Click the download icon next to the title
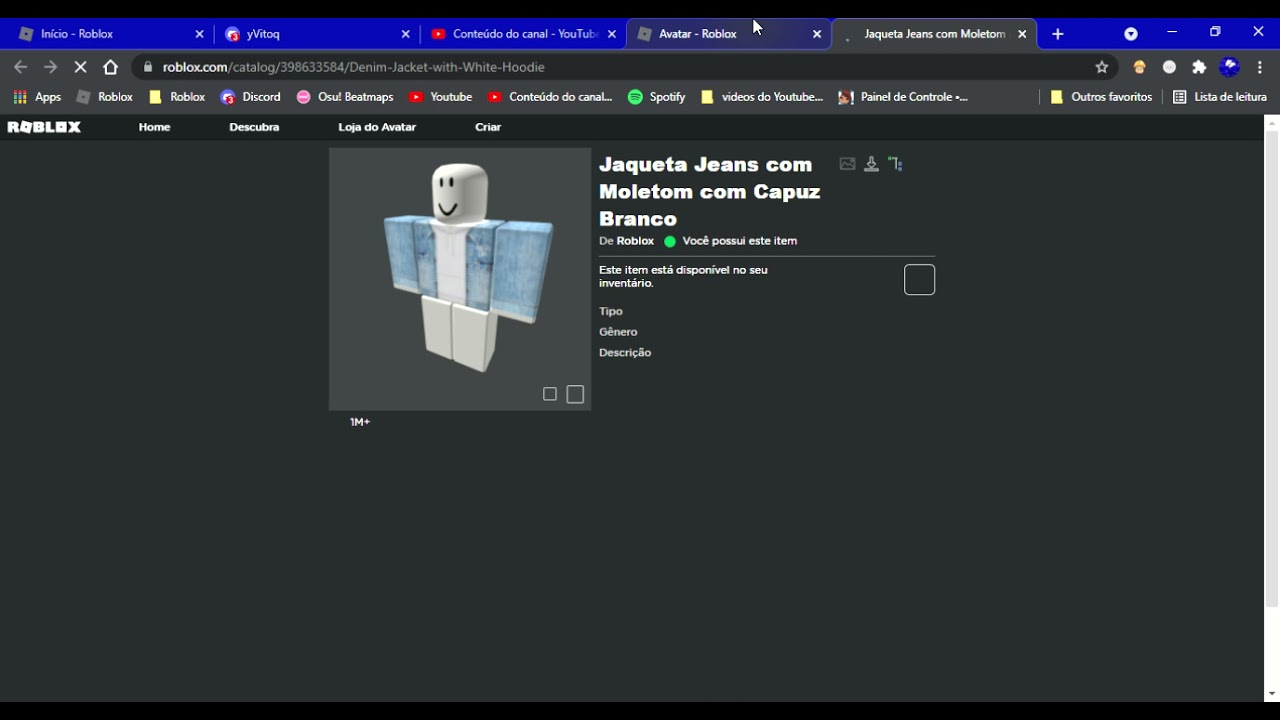 (871, 164)
